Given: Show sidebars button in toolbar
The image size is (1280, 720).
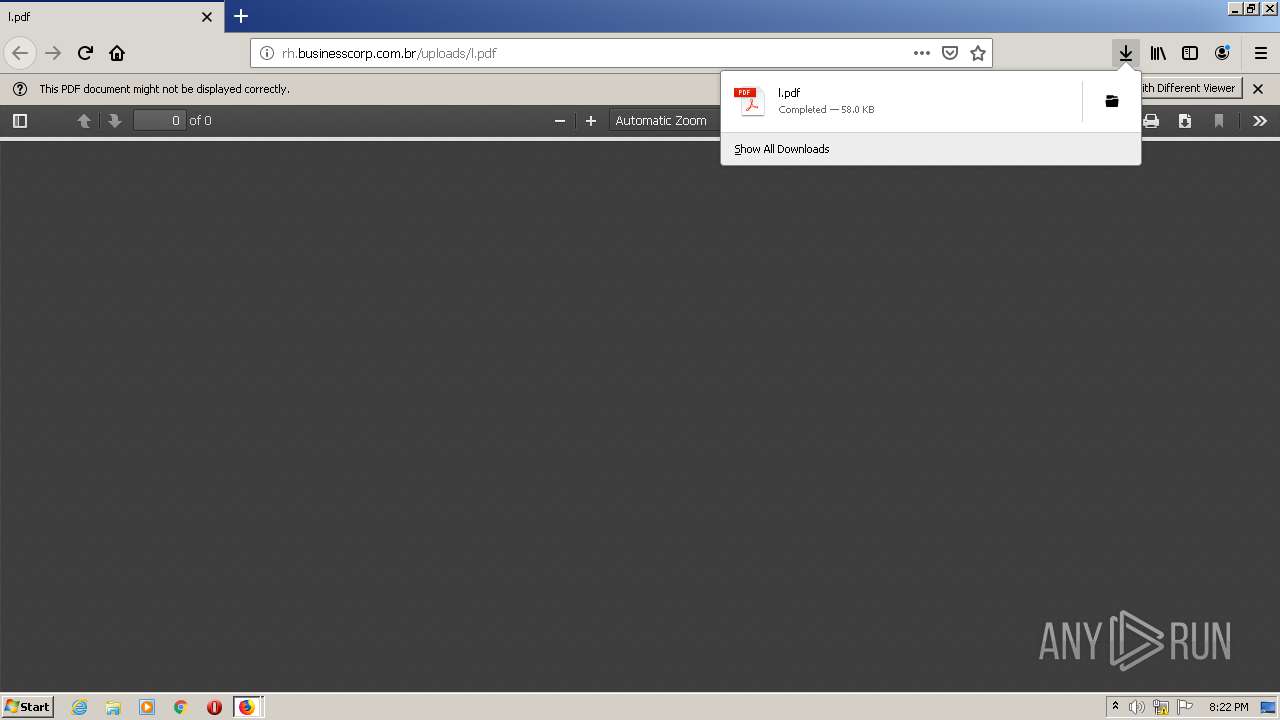Looking at the screenshot, I should [1190, 53].
